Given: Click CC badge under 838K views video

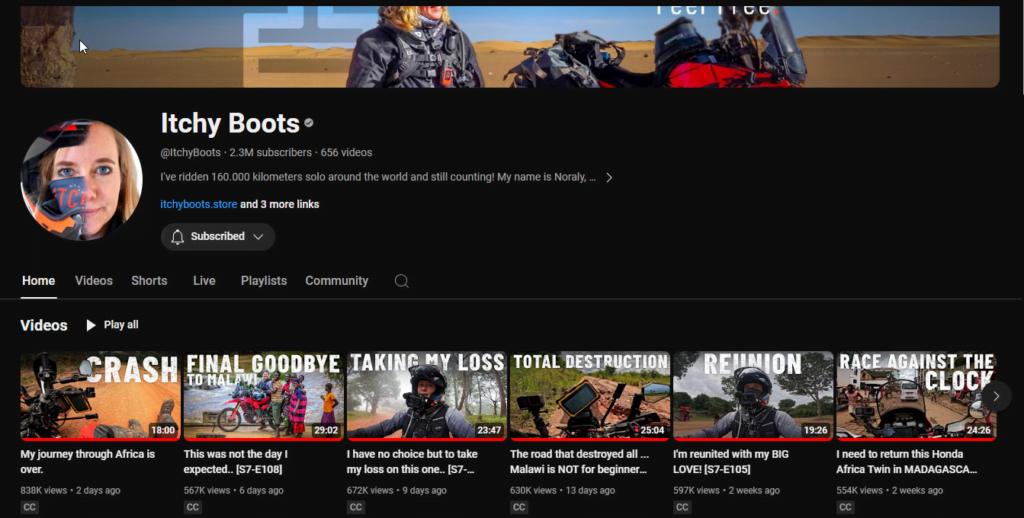Looking at the screenshot, I should coord(29,507).
